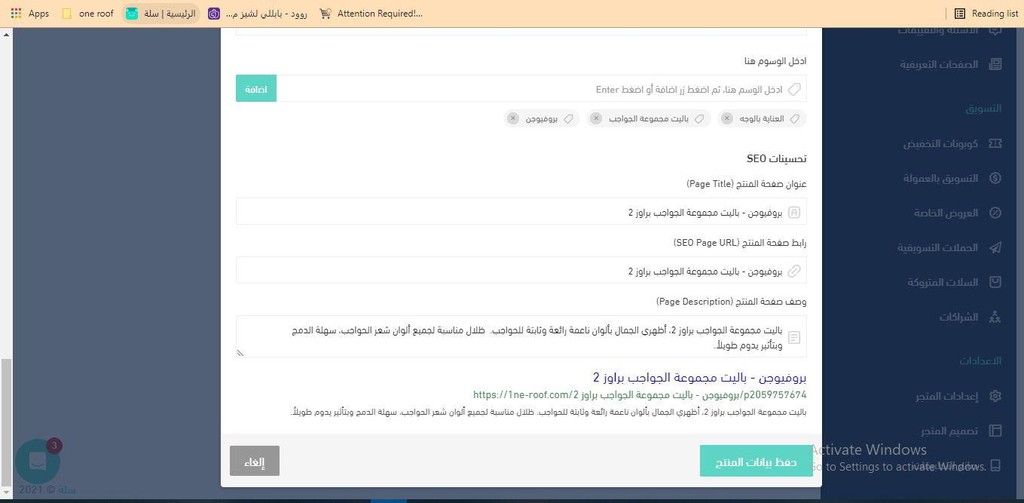The height and width of the screenshot is (503, 1024).
Task: Open the Reading list panel
Action: (987, 13)
